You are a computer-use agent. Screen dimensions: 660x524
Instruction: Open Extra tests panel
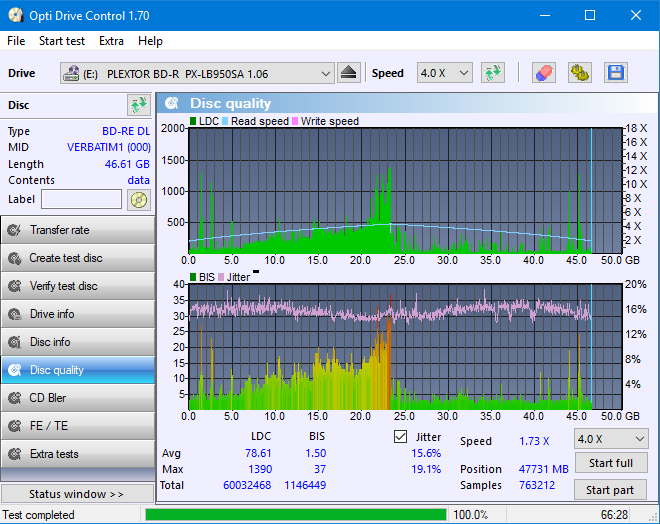[77, 454]
